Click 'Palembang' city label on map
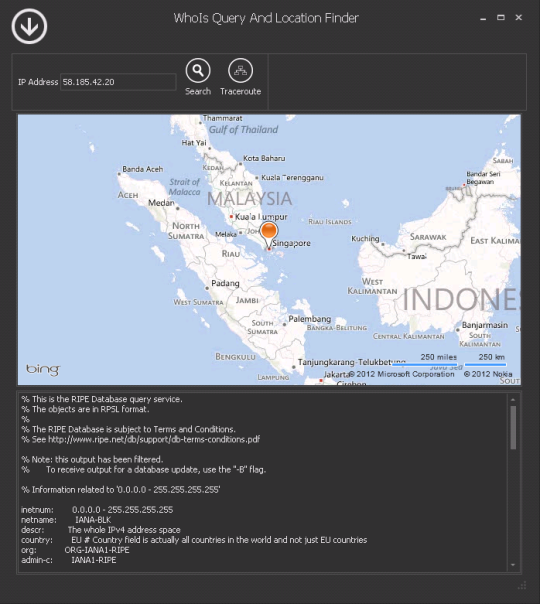The height and width of the screenshot is (604, 540). pos(310,319)
